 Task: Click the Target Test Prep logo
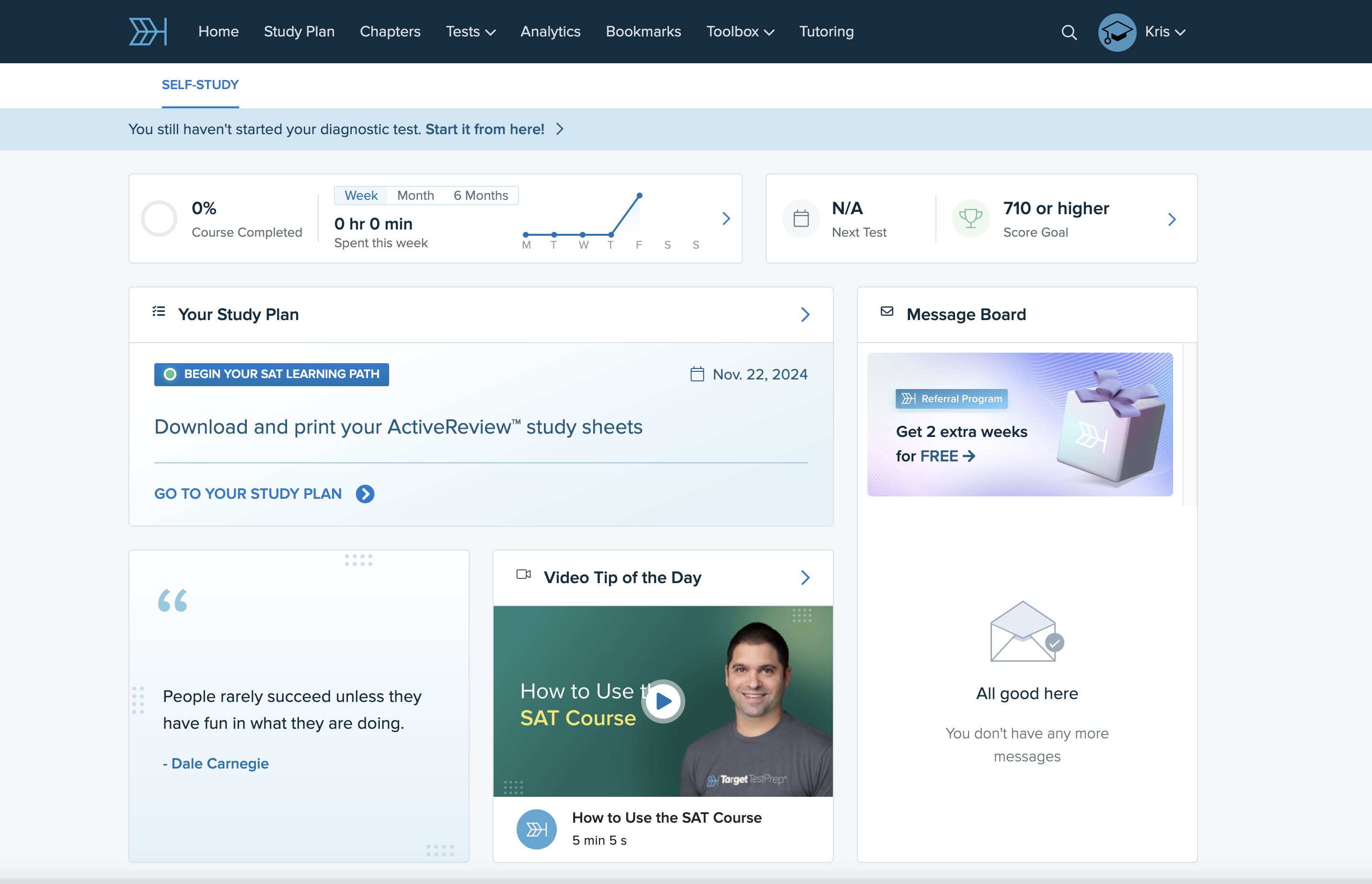coord(148,32)
